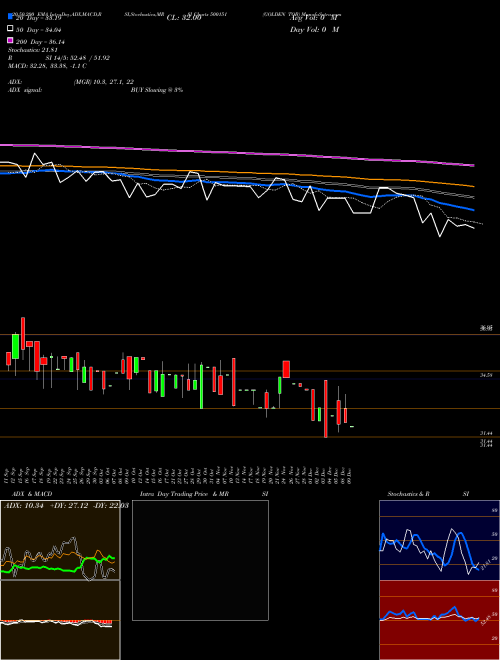Click the blue 20 Day EMA legend swatch
The width and height of the screenshot is (500, 660).
click(11, 16)
